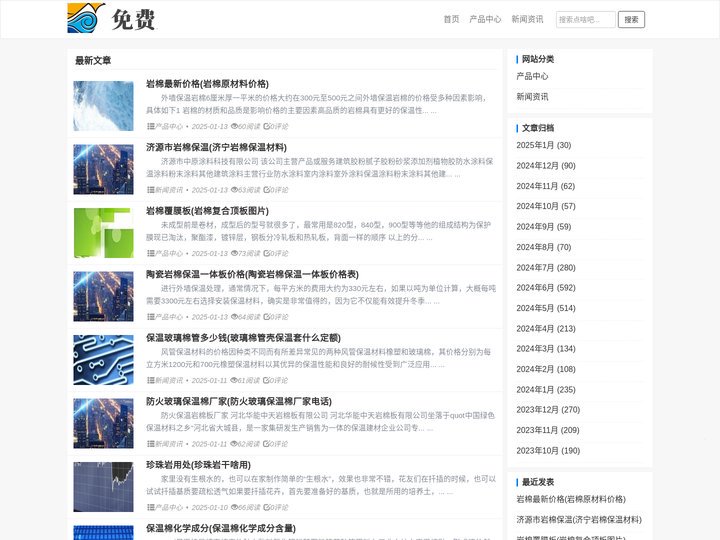Click circuit-board thumbnail of 保温玻璃棉管 article
The image size is (720, 540).
click(x=103, y=360)
